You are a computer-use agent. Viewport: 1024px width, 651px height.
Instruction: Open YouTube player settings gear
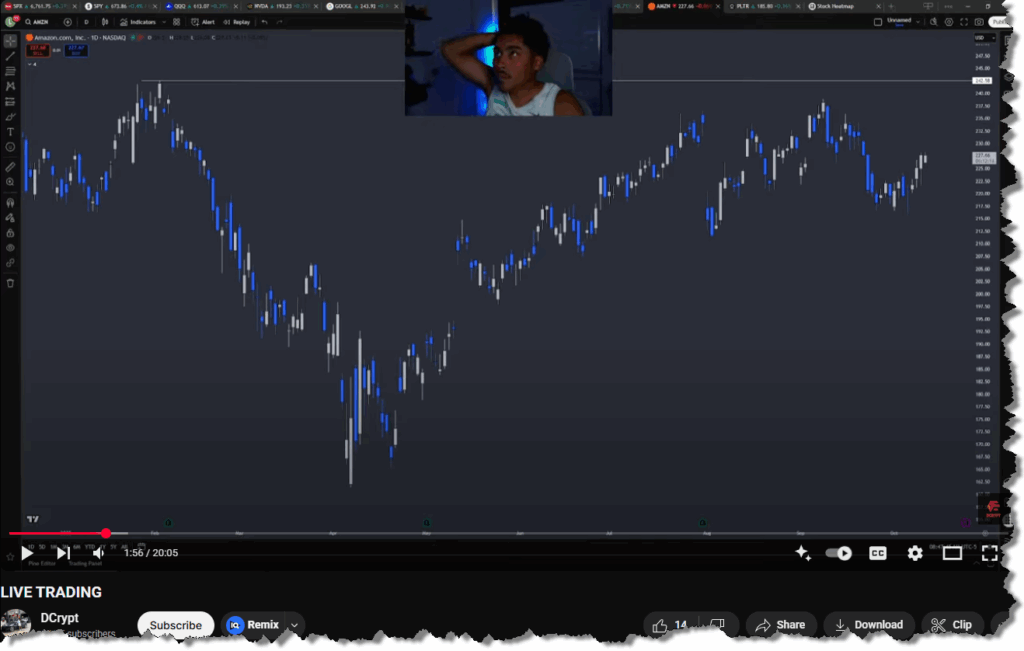914,553
